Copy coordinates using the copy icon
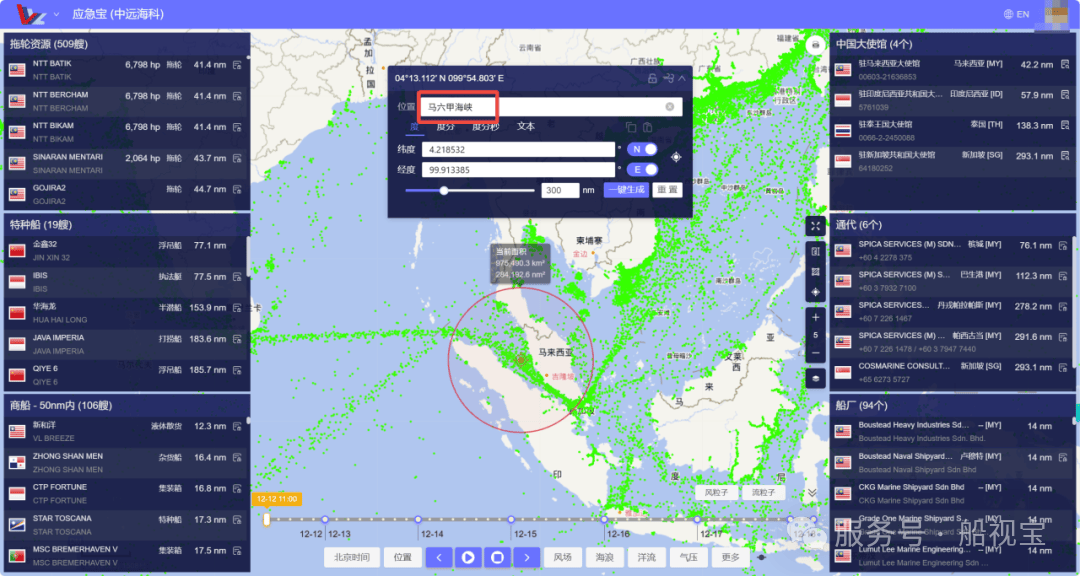1080x576 pixels. [631, 127]
